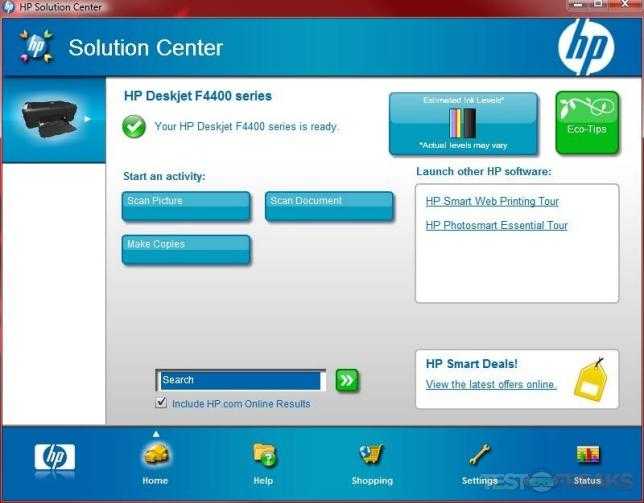Viewport: 644px width, 503px height.
Task: Click the printer is ready status text
Action: pyautogui.click(x=246, y=126)
